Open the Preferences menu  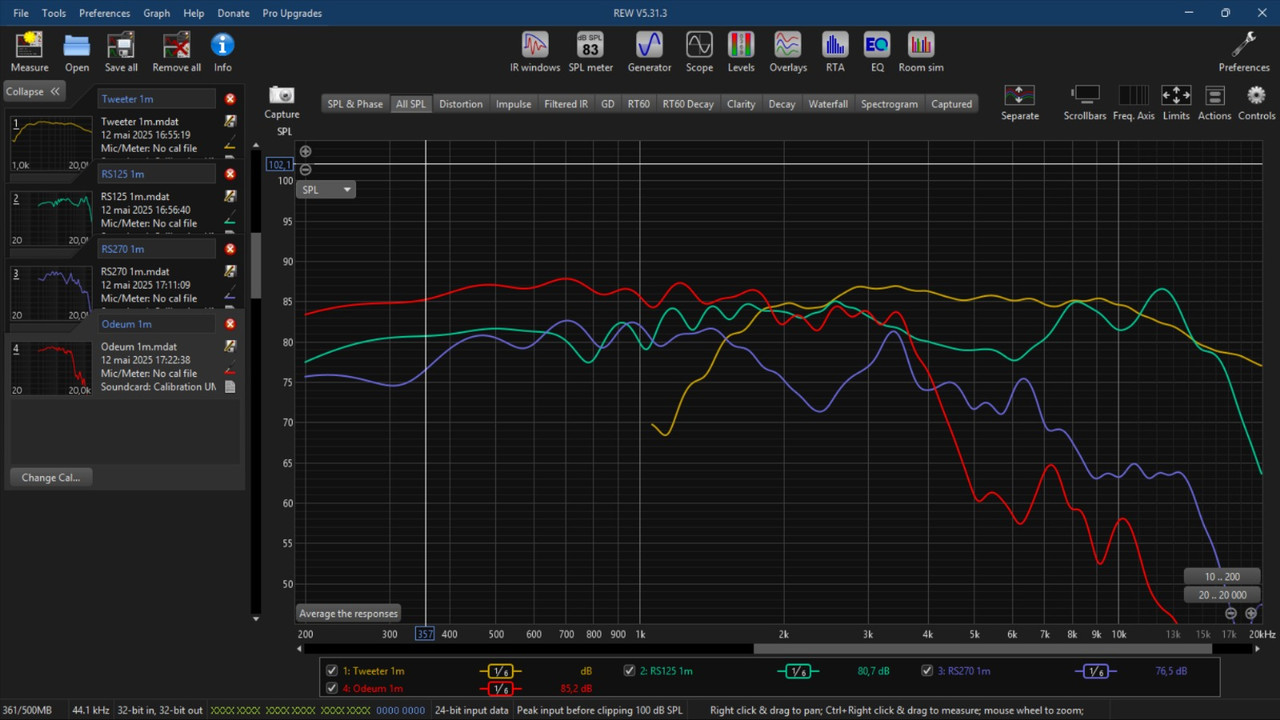coord(104,13)
